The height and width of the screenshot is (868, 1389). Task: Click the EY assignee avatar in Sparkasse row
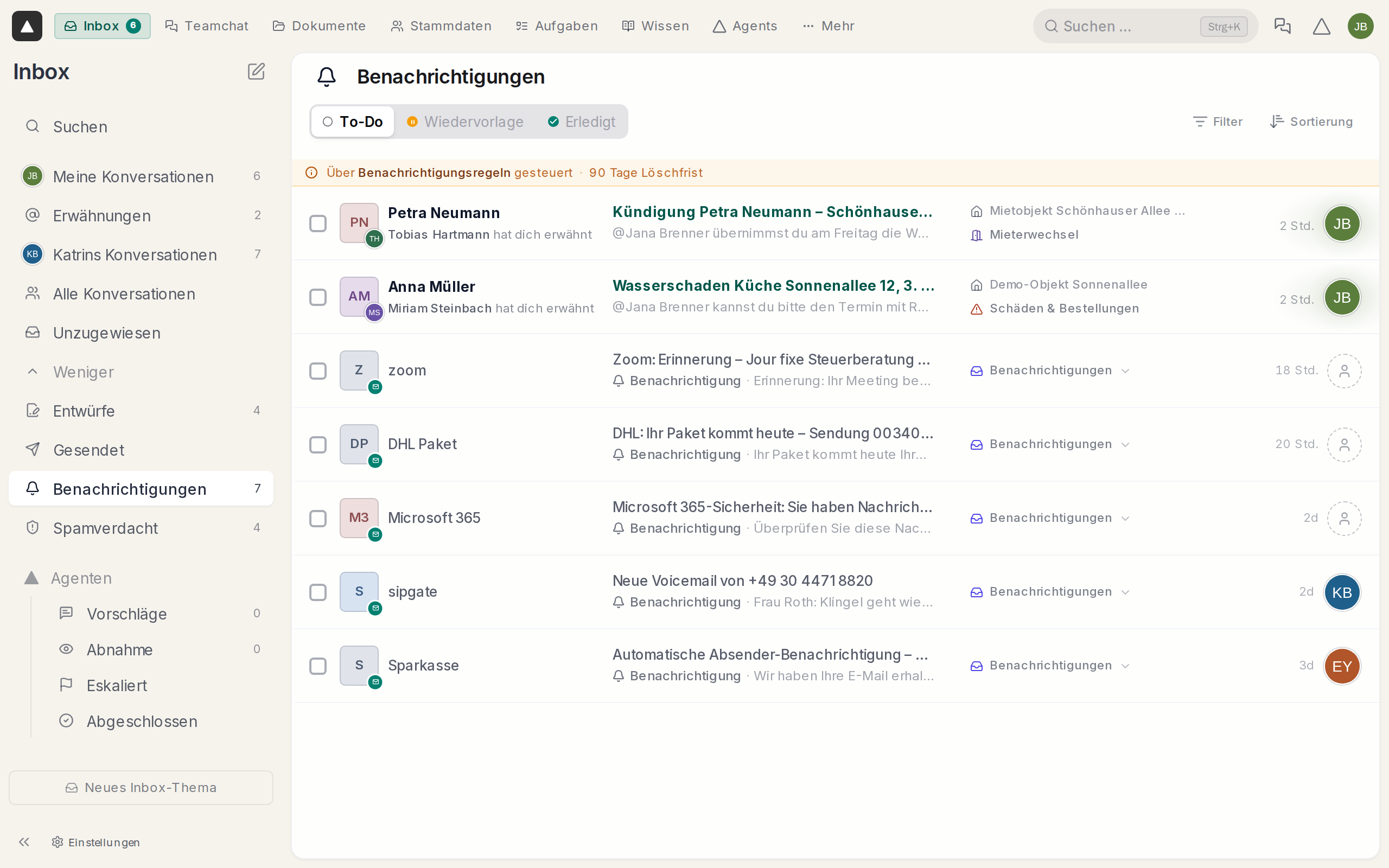1341,666
